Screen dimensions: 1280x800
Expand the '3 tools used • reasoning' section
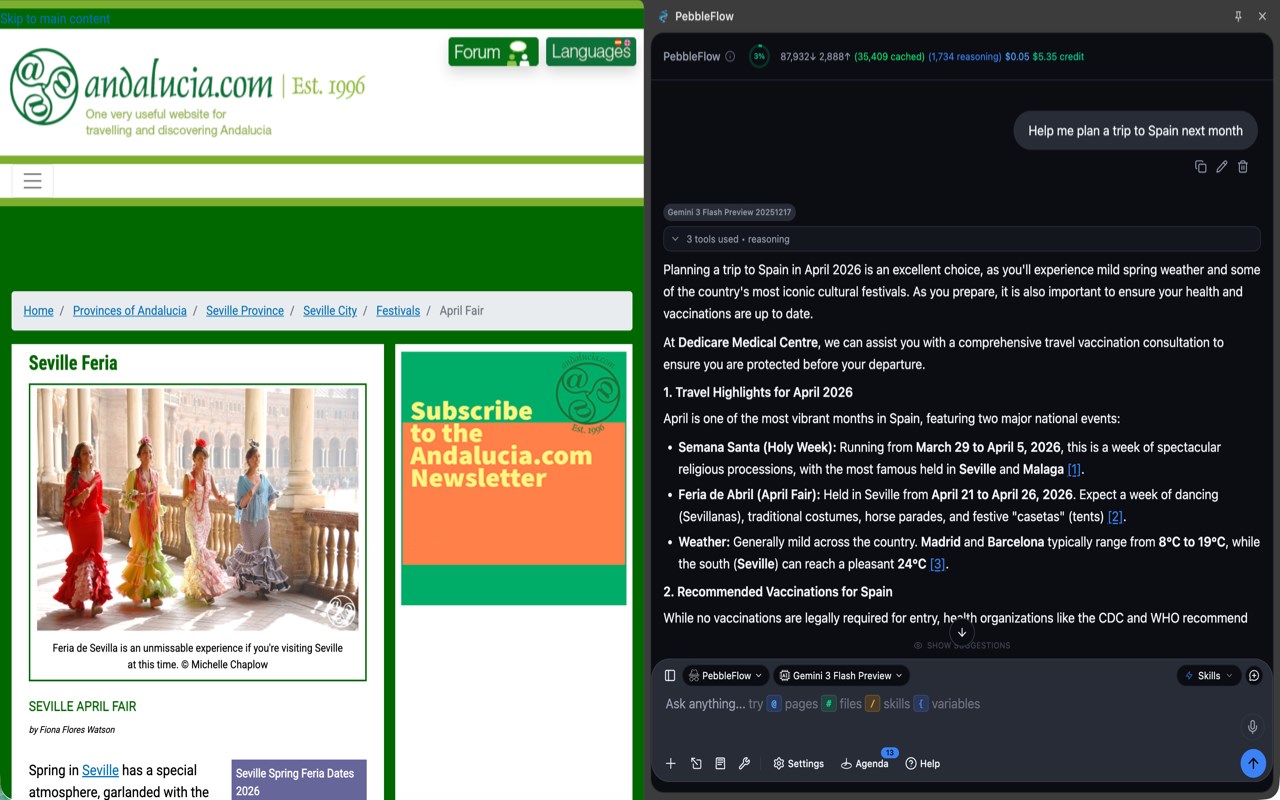[961, 239]
